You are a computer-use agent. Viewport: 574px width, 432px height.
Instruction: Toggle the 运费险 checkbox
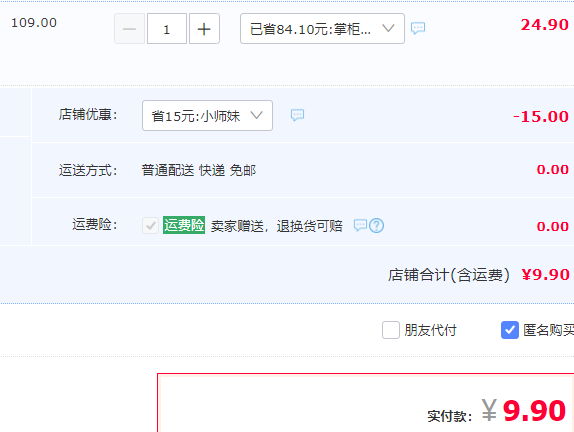pyautogui.click(x=150, y=226)
